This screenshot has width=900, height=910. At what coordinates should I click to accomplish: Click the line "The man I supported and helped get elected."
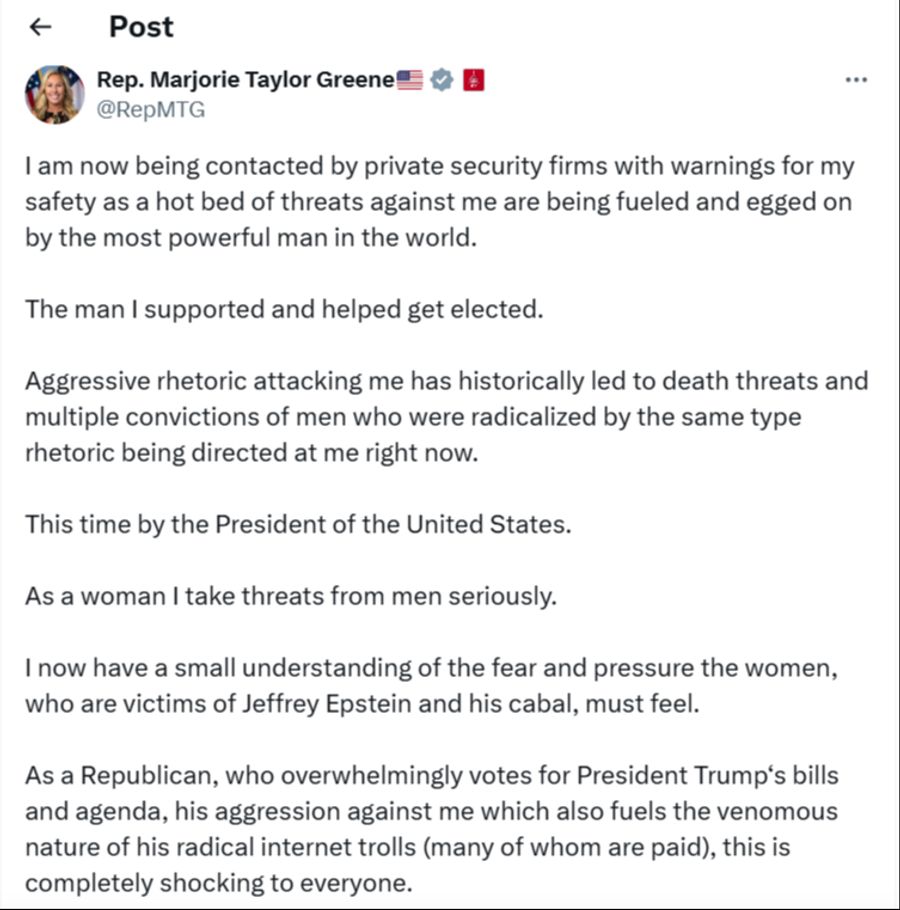(x=284, y=309)
